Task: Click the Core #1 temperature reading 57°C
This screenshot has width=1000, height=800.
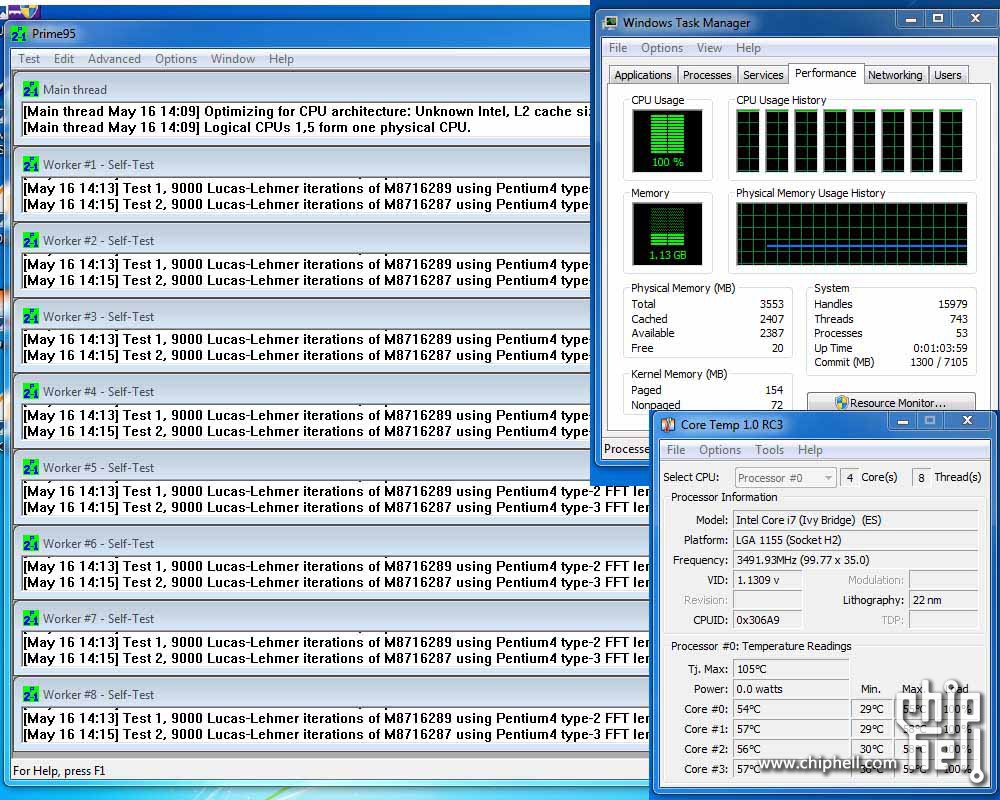Action: pyautogui.click(x=791, y=729)
